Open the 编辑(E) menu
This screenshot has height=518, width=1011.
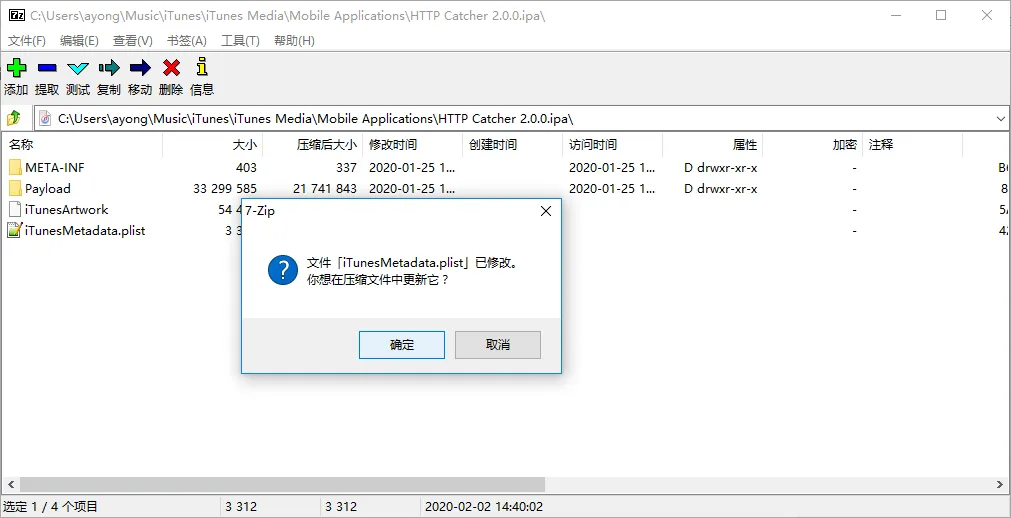(x=79, y=41)
